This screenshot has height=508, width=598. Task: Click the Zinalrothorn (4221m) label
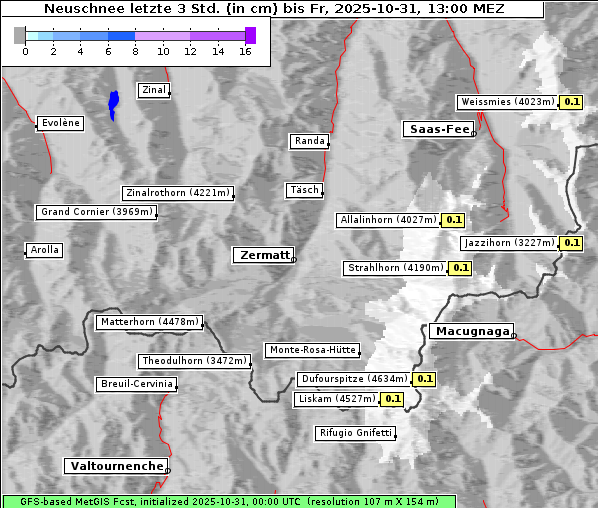pos(178,193)
